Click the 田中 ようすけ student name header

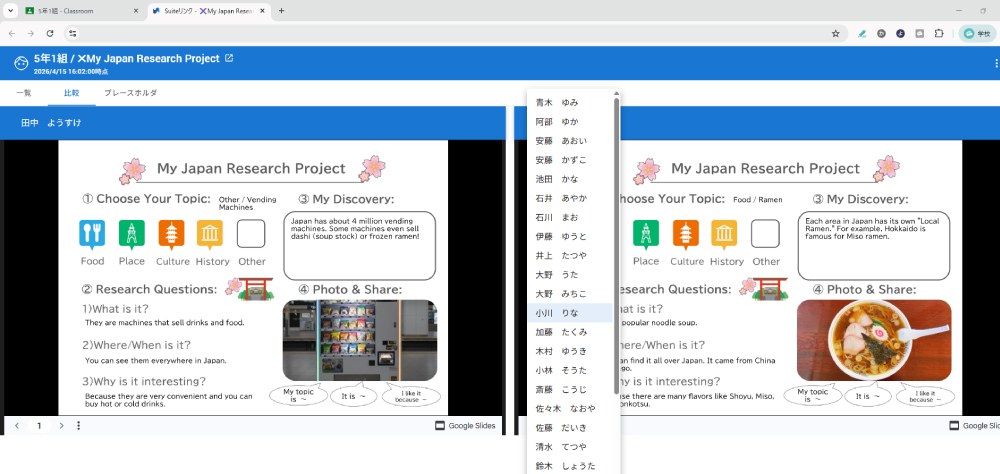pos(51,123)
